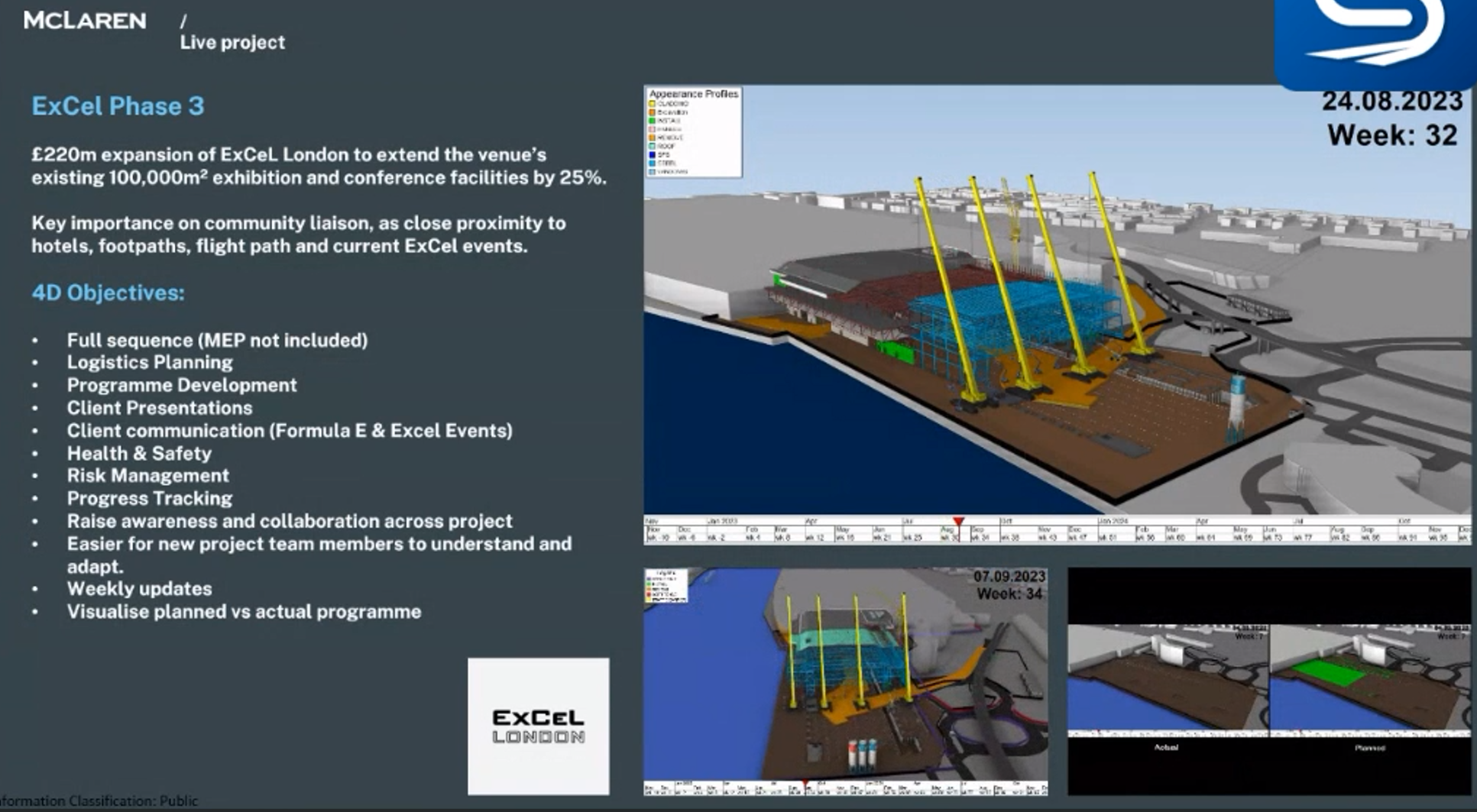
Task: Click the '24.08.2023' date label
Action: click(x=1392, y=102)
